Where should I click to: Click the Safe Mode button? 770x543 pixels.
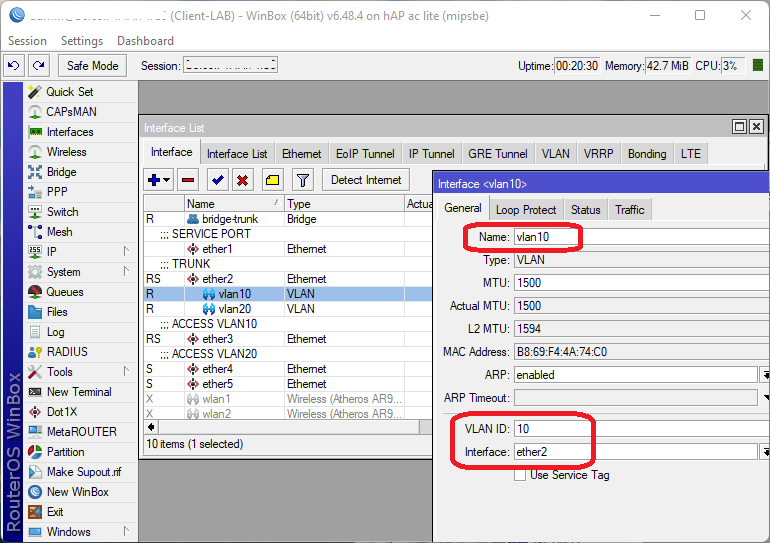92,66
